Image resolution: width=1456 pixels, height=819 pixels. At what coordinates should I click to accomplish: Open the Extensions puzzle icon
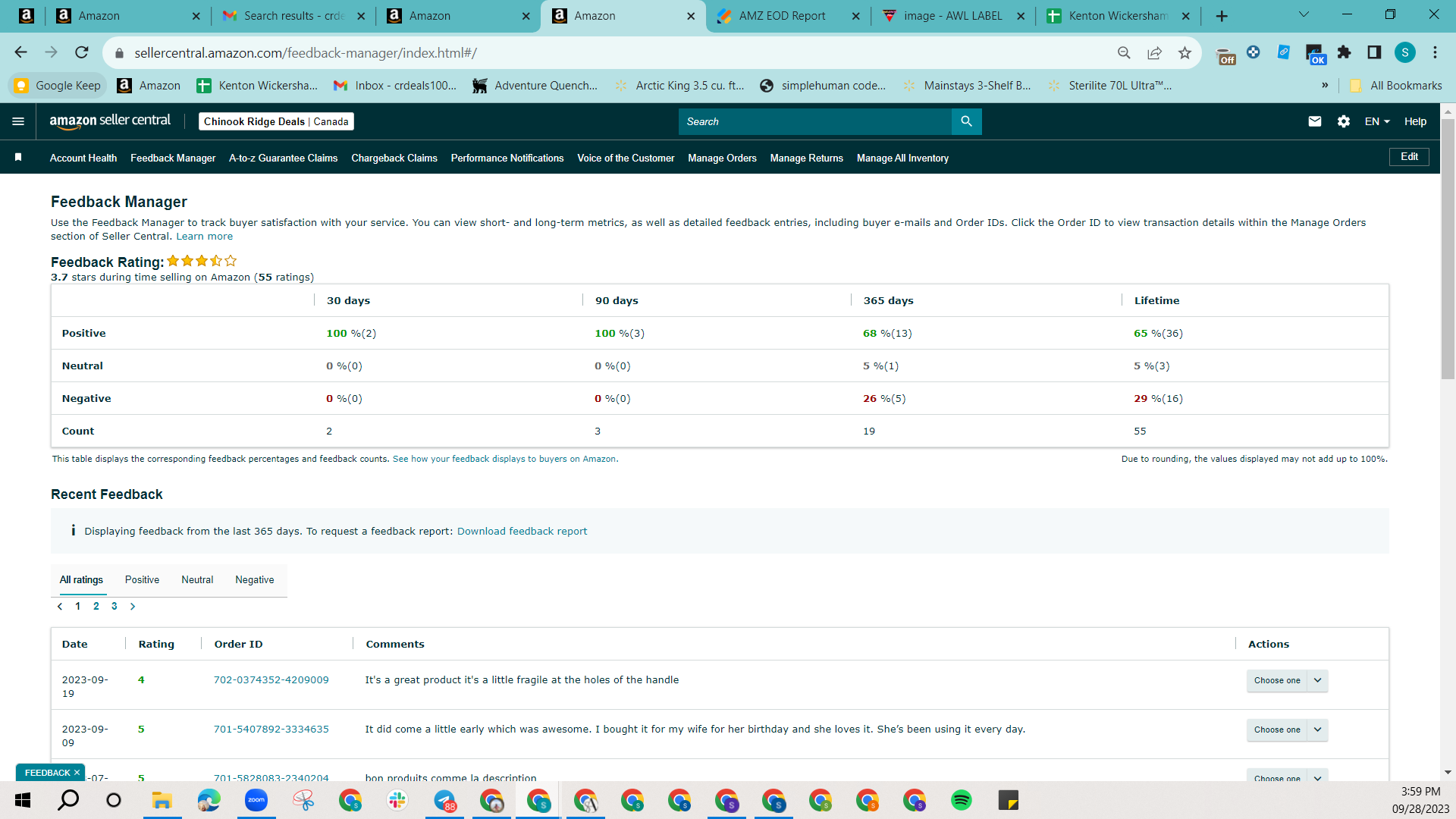coord(1344,52)
